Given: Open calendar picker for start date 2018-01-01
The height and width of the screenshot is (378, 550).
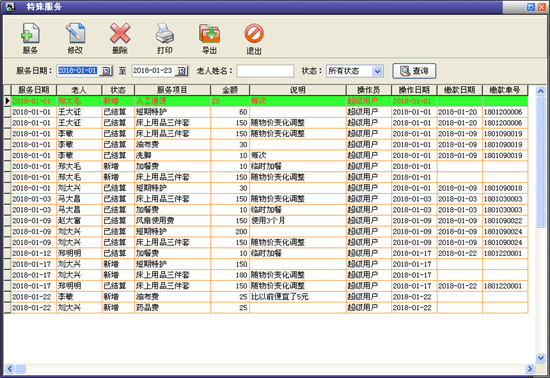Looking at the screenshot, I should point(106,71).
